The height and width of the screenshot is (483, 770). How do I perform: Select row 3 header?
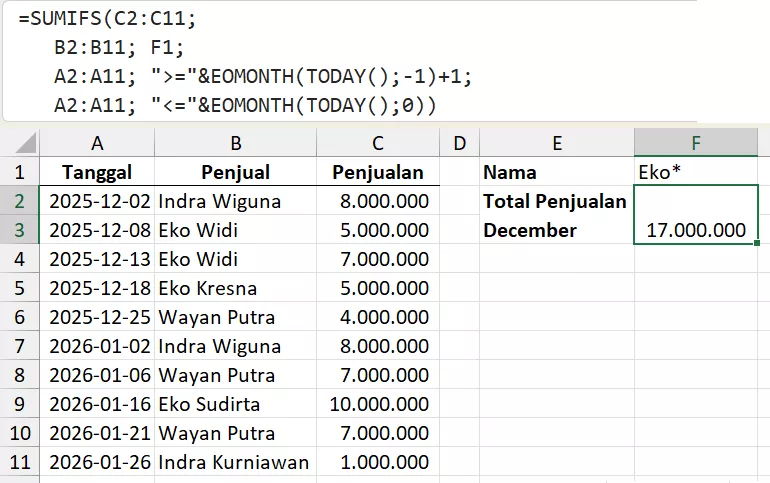tap(20, 230)
